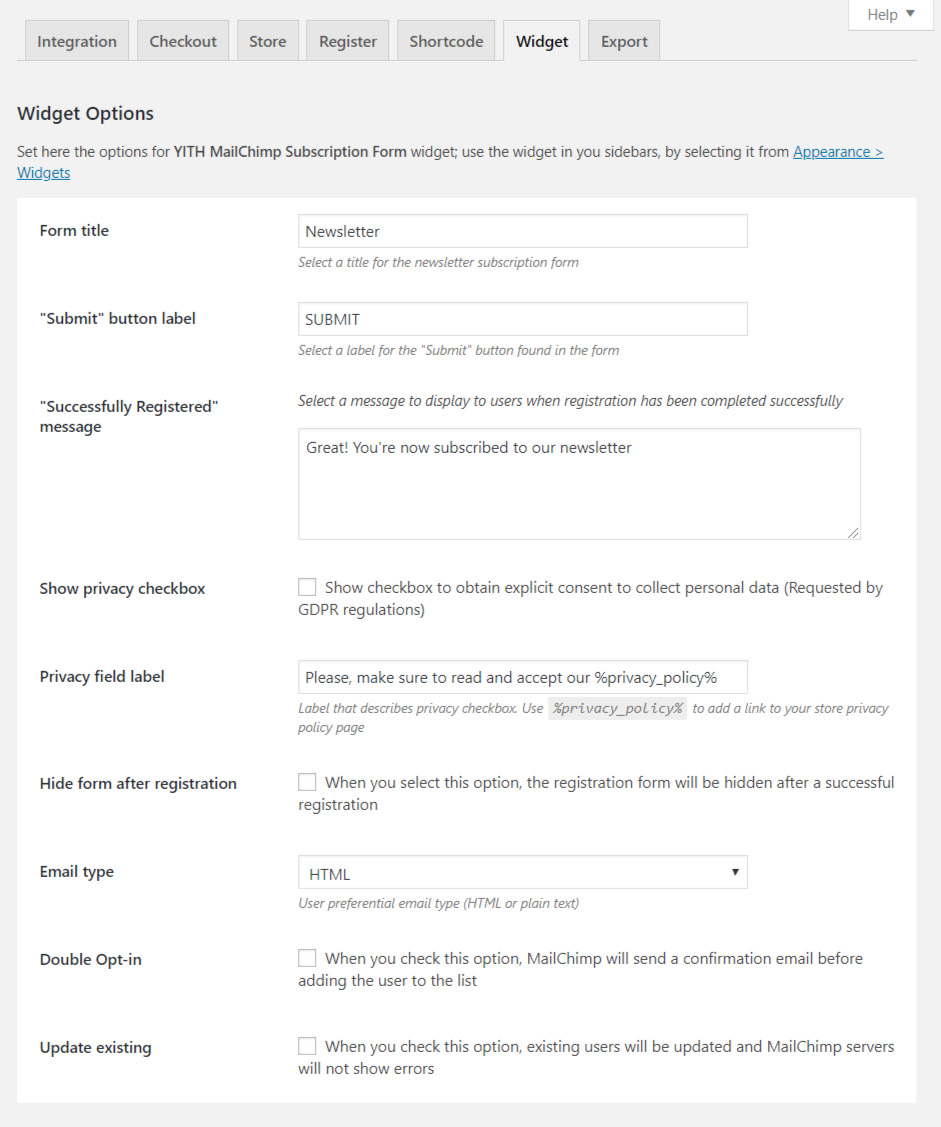
Task: Click the Privacy field label input
Action: (523, 677)
